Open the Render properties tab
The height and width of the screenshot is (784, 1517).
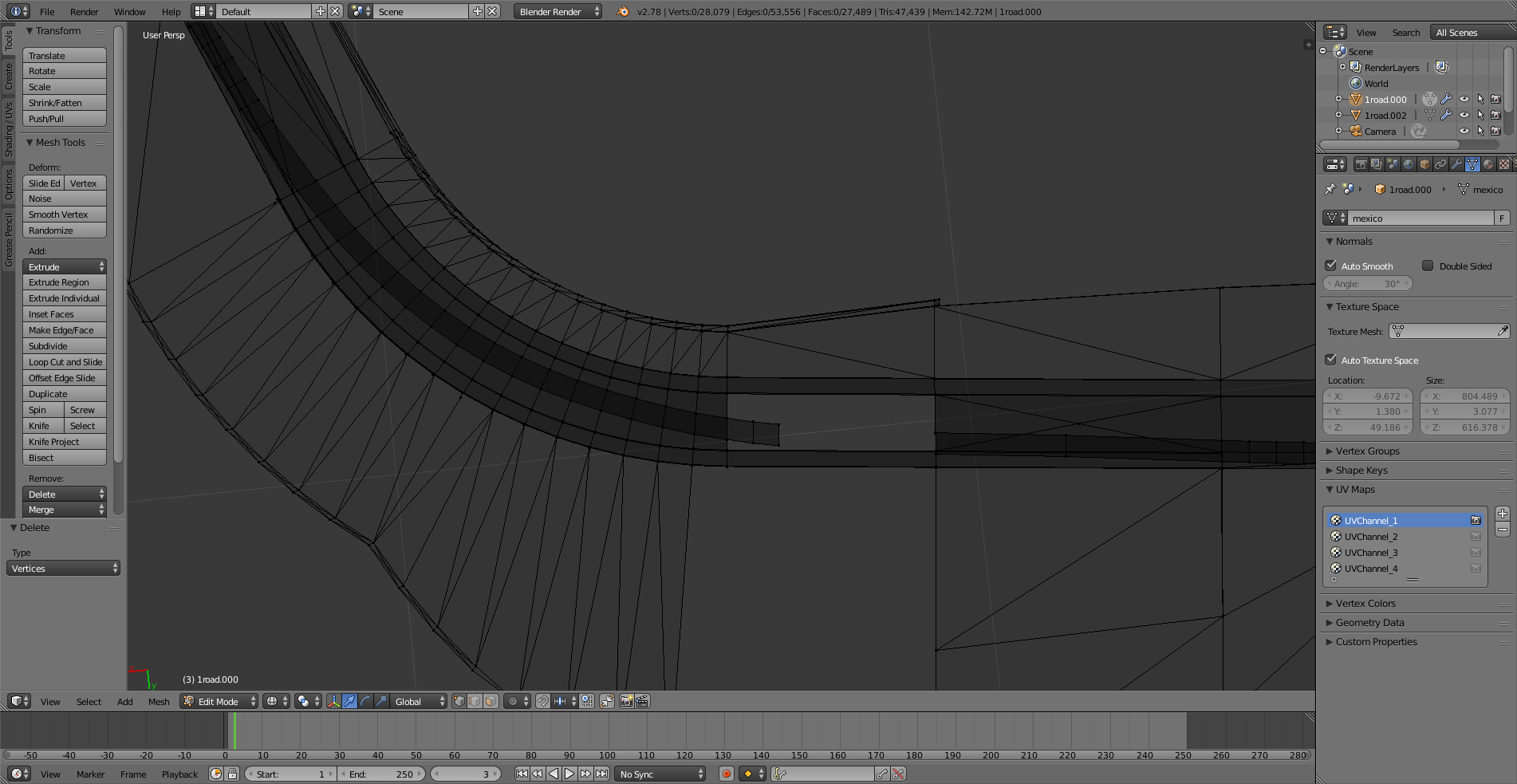[1361, 164]
